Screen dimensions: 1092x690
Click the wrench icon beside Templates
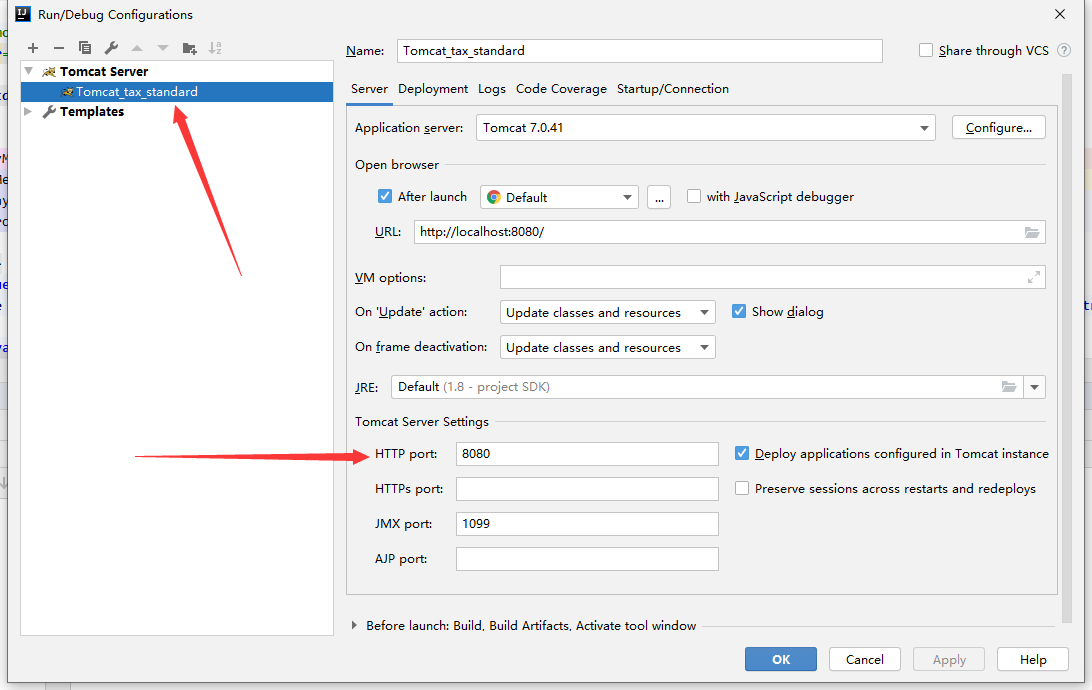pos(49,111)
